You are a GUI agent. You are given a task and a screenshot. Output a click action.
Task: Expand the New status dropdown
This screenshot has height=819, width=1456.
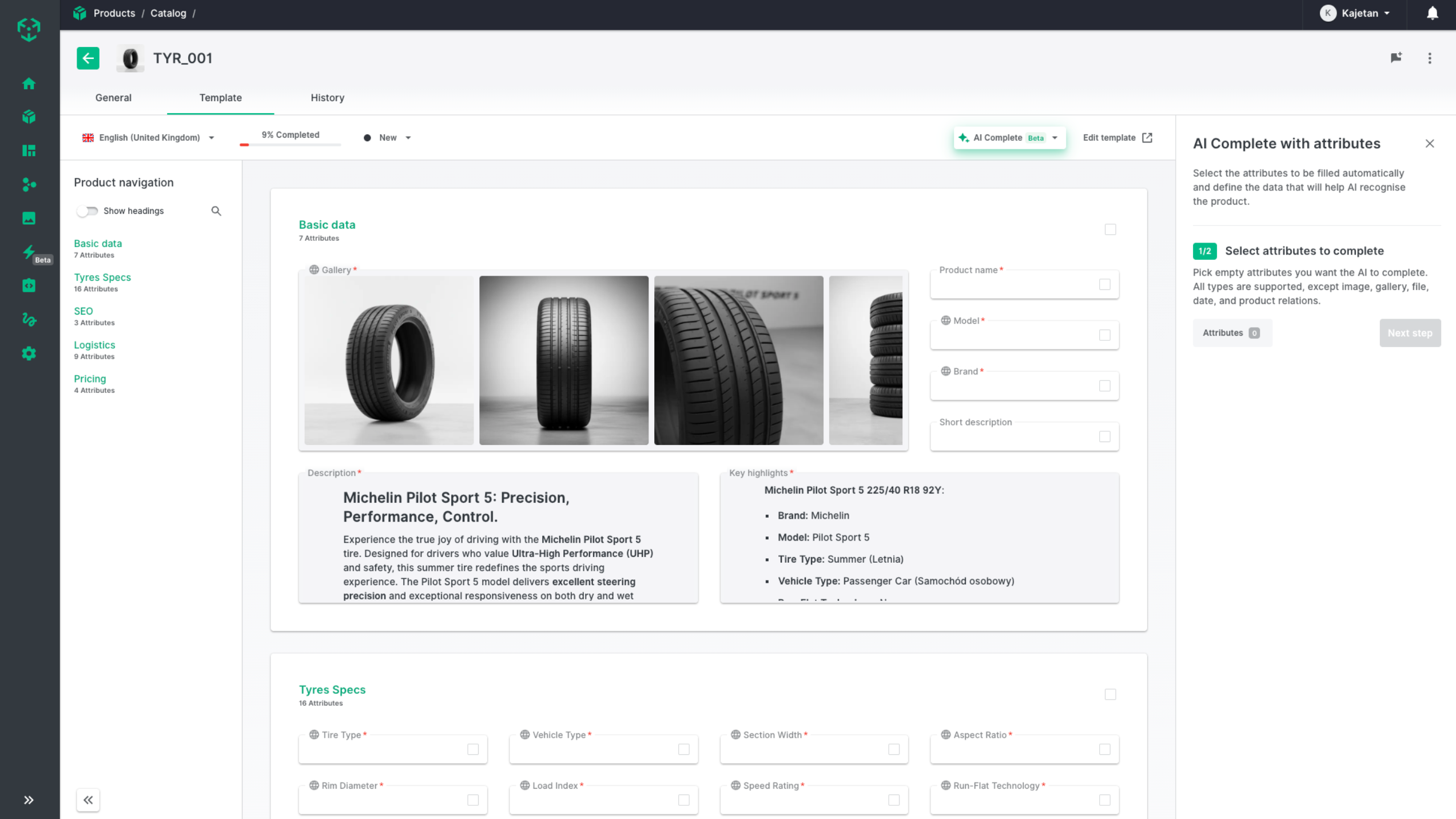click(x=388, y=138)
